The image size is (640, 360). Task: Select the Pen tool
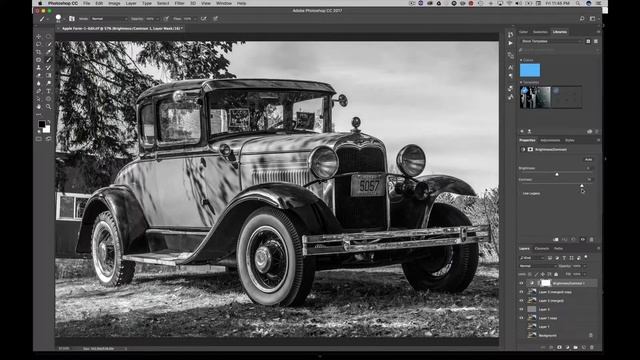(39, 91)
